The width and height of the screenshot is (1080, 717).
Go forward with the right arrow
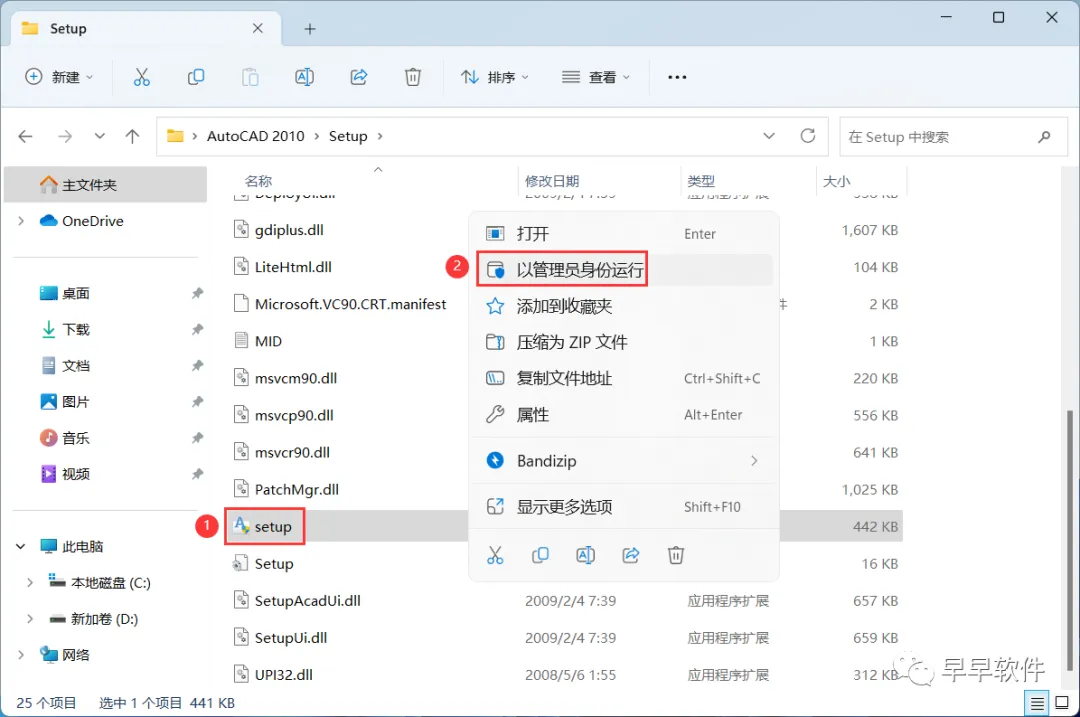65,136
